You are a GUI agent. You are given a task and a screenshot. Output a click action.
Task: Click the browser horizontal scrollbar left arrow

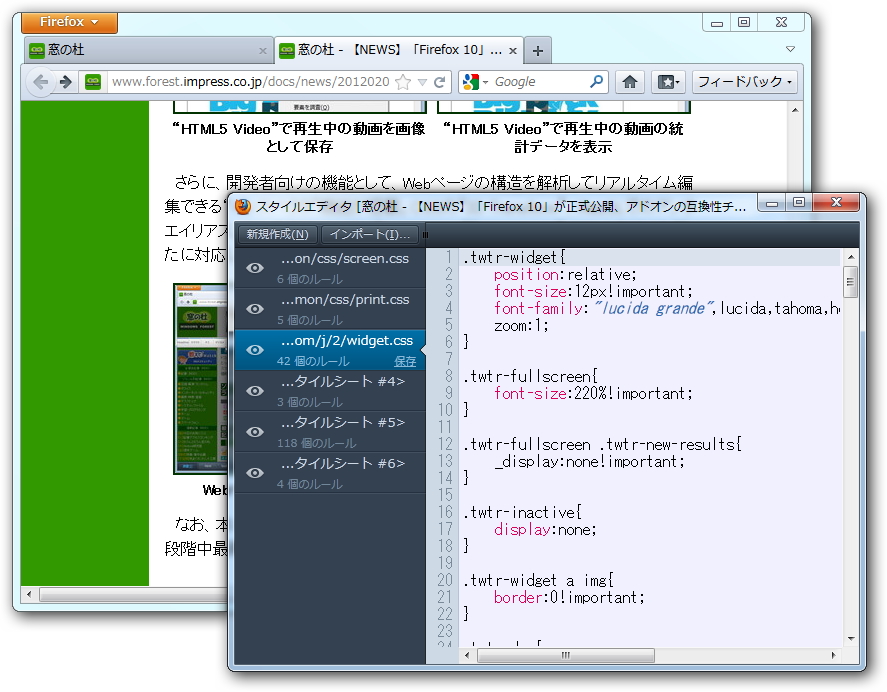[x=29, y=594]
